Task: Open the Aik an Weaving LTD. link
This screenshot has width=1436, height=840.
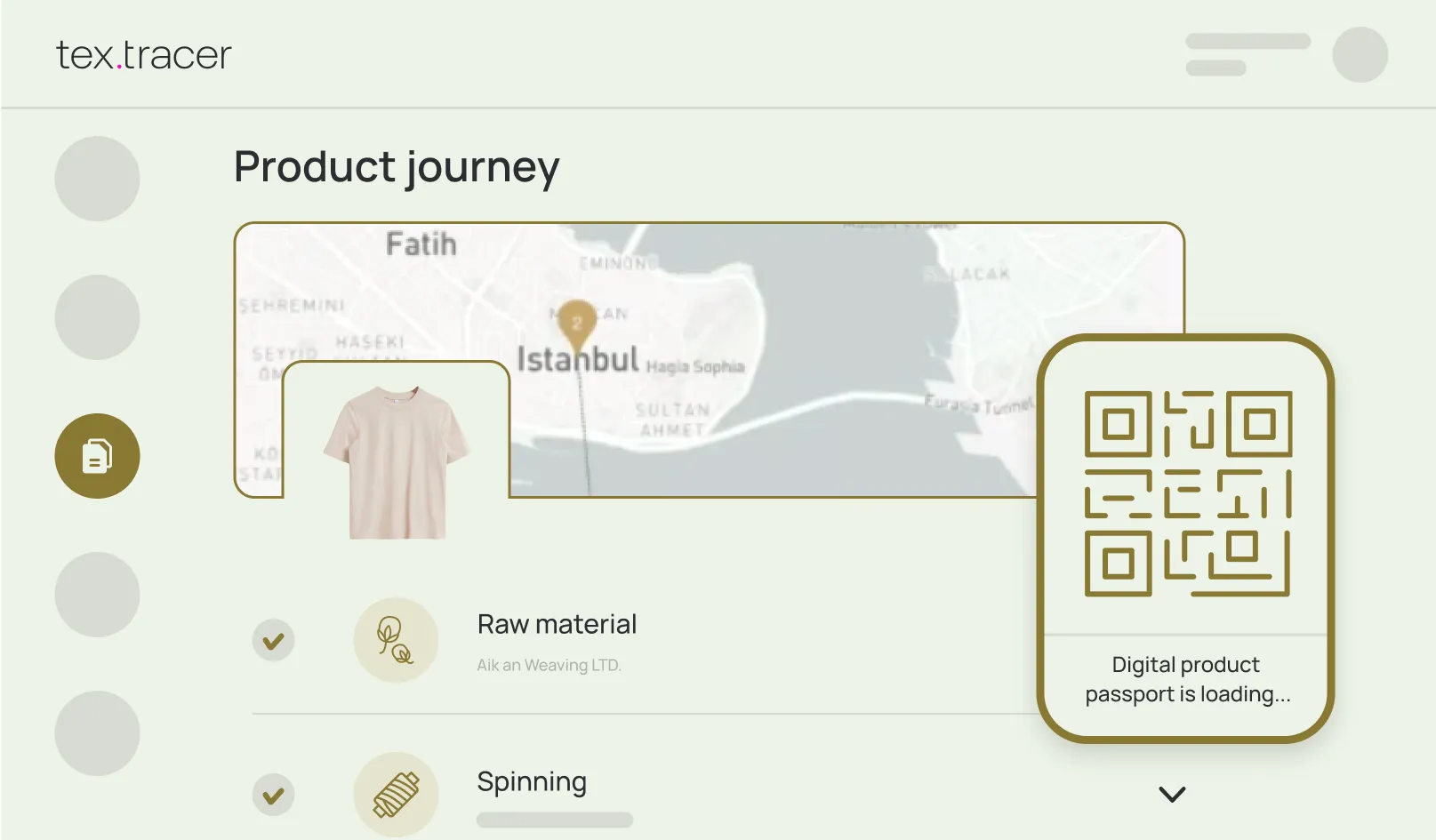Action: click(549, 664)
